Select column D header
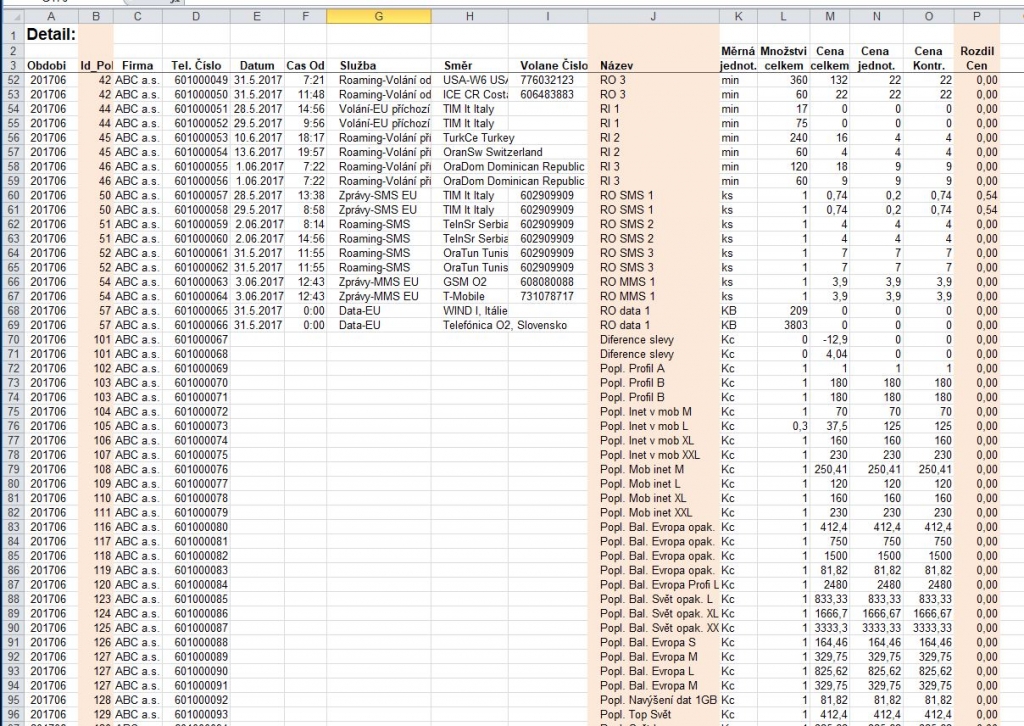 coord(196,16)
